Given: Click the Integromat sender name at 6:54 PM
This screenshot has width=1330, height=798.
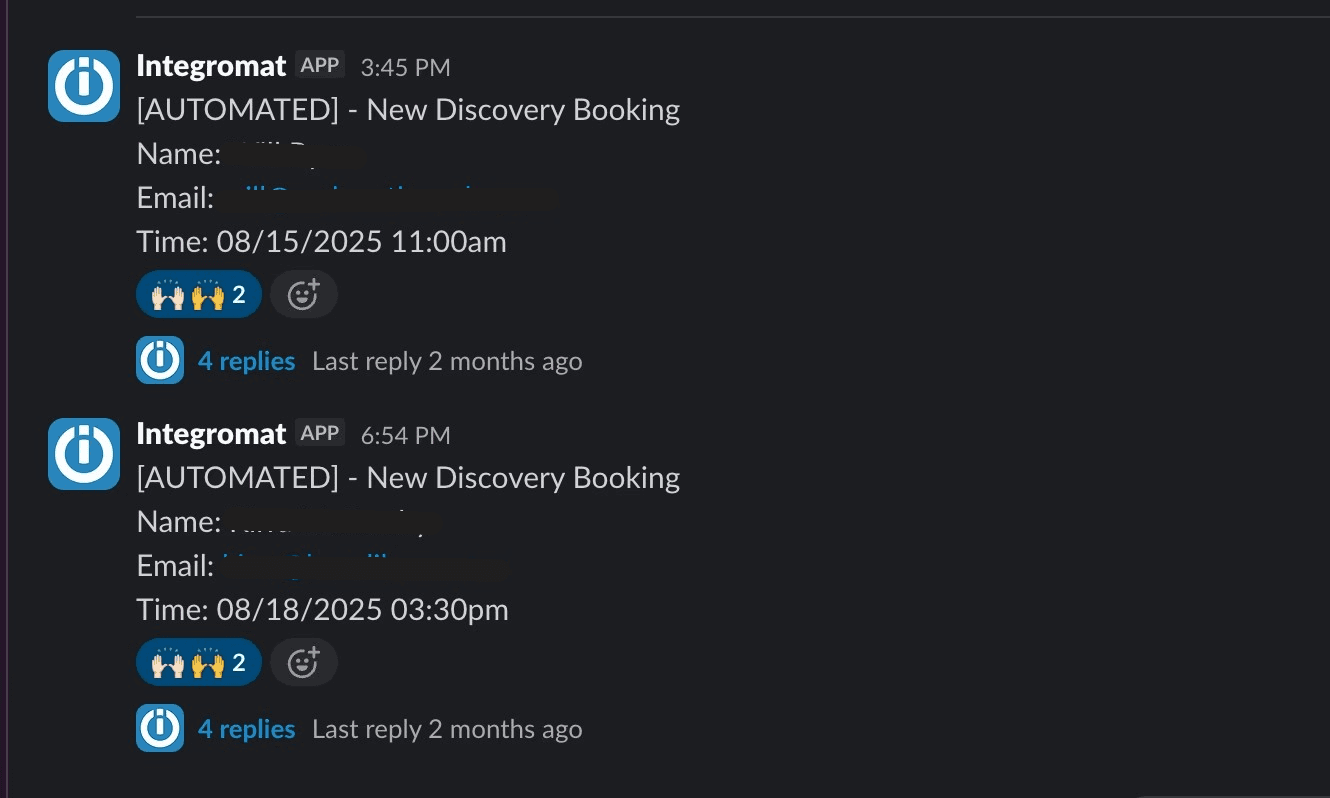Looking at the screenshot, I should point(211,434).
